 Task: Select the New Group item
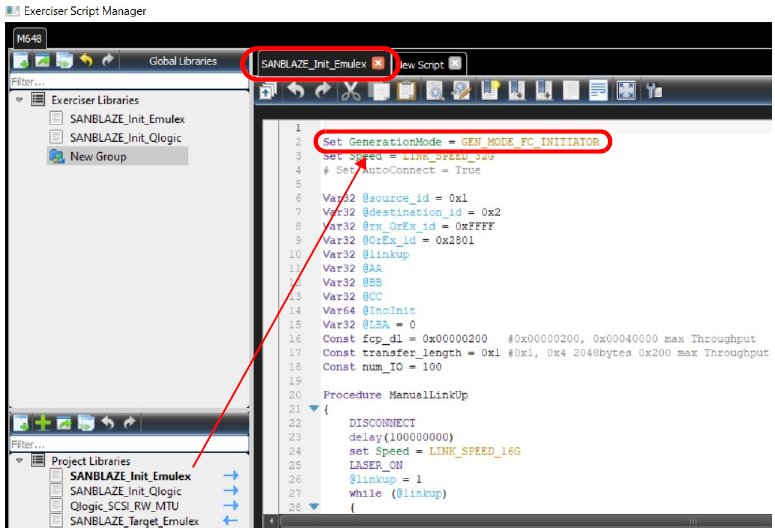click(98, 157)
